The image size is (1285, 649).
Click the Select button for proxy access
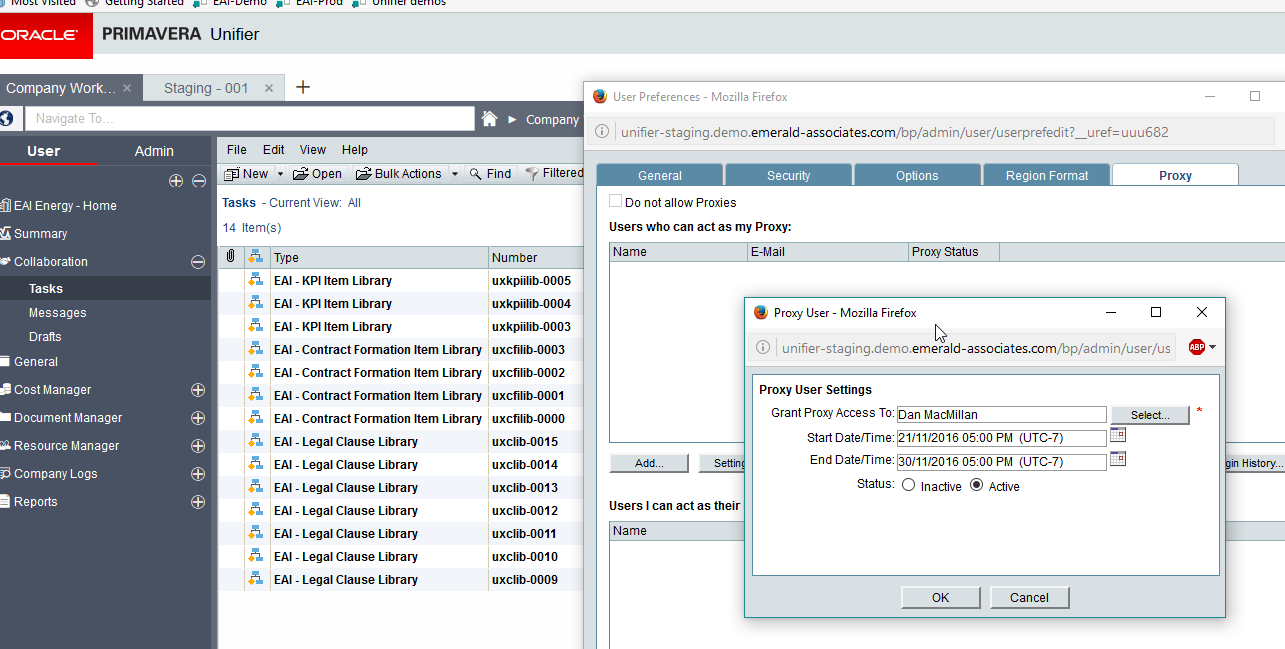(x=1149, y=414)
